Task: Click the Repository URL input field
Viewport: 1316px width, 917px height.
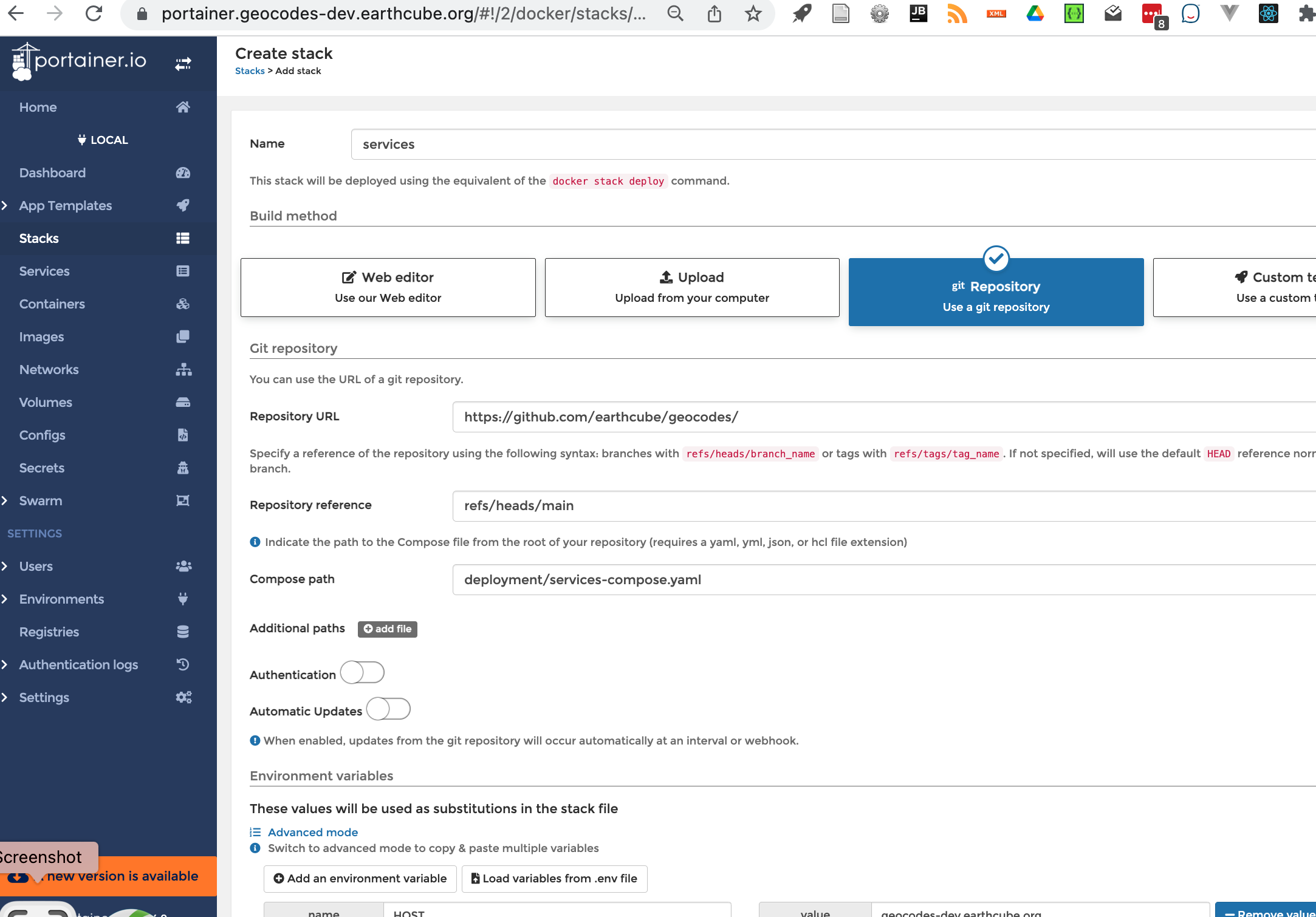Action: (884, 417)
